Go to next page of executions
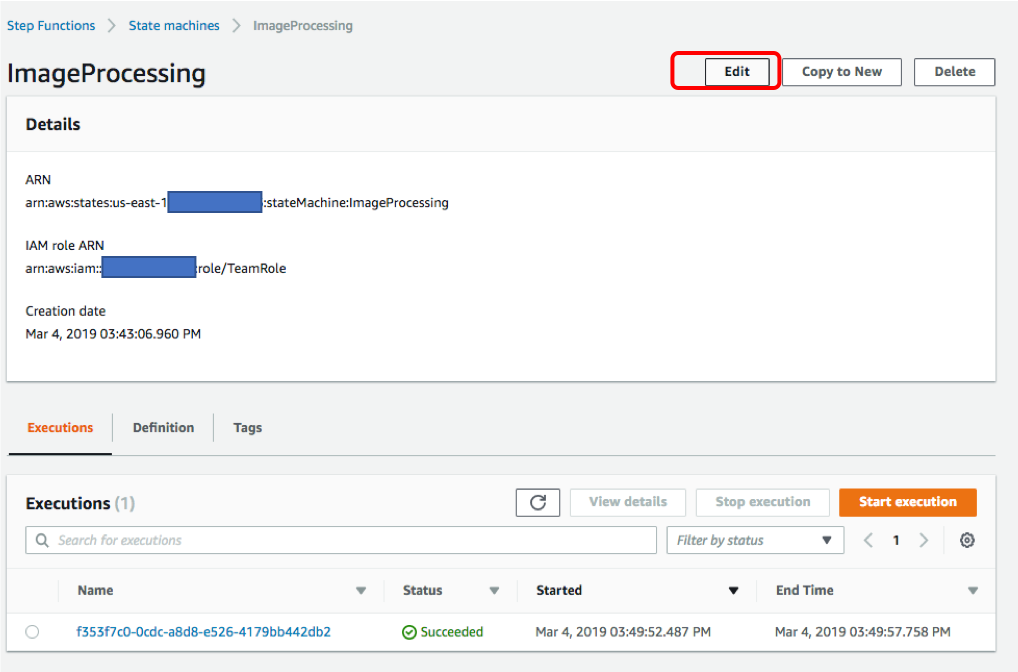Image resolution: width=1018 pixels, height=672 pixels. pos(924,540)
